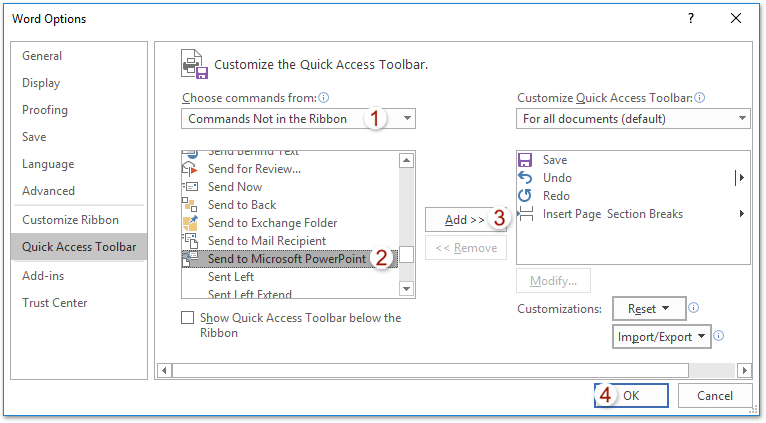
Task: Expand the Reset dropdown button
Action: 649,309
